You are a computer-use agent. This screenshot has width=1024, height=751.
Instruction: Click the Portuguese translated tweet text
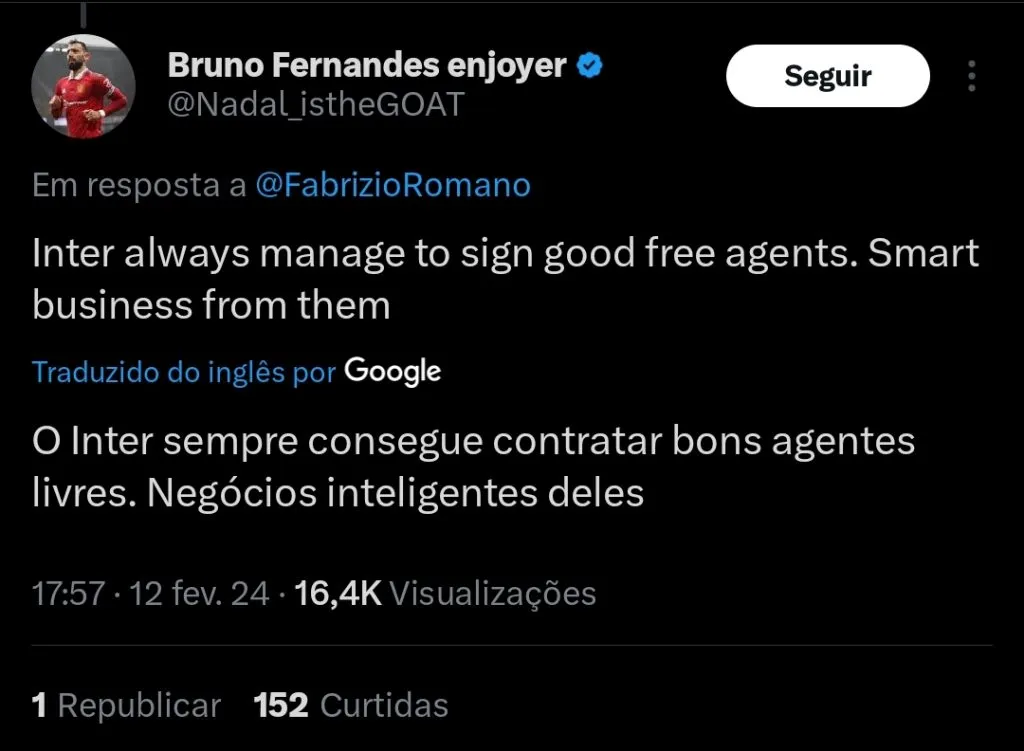click(x=473, y=467)
